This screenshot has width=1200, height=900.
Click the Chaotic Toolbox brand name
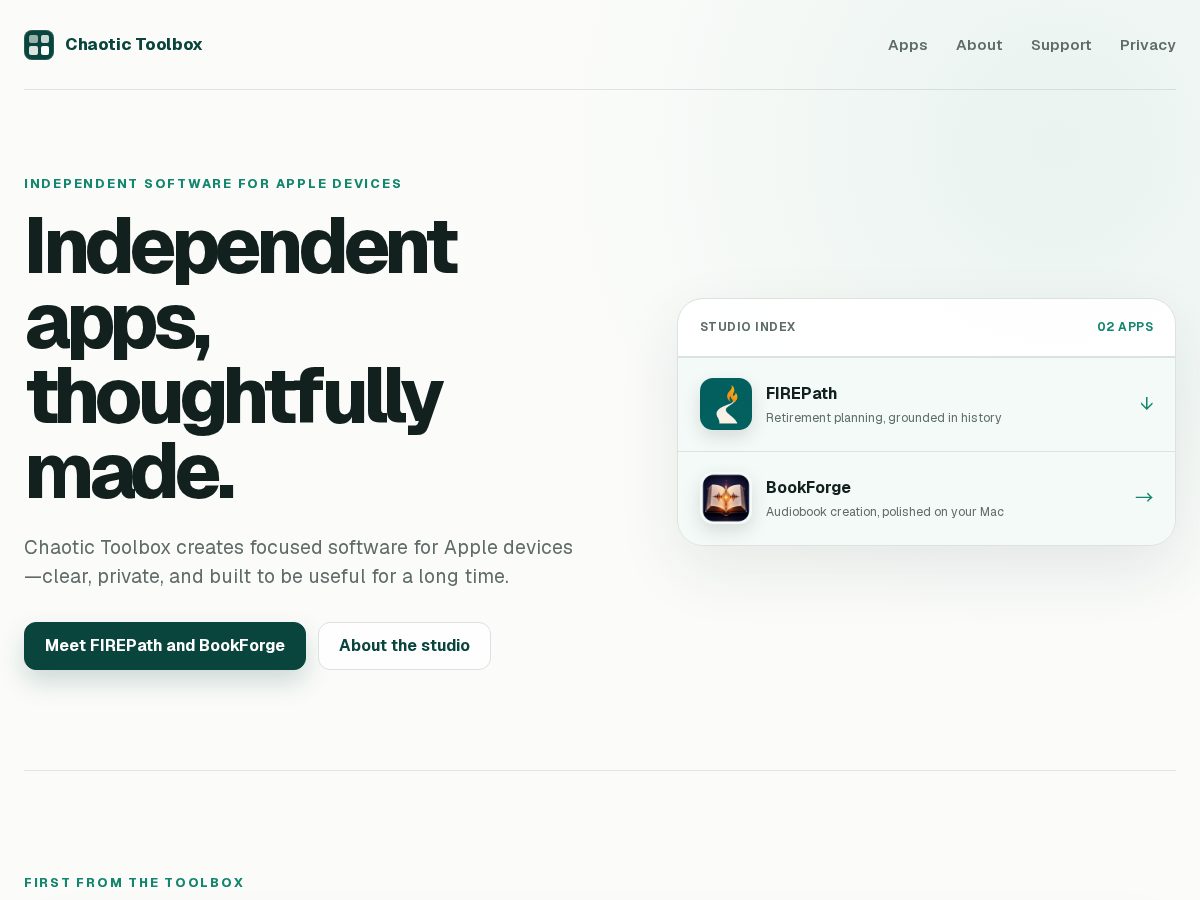[x=134, y=44]
